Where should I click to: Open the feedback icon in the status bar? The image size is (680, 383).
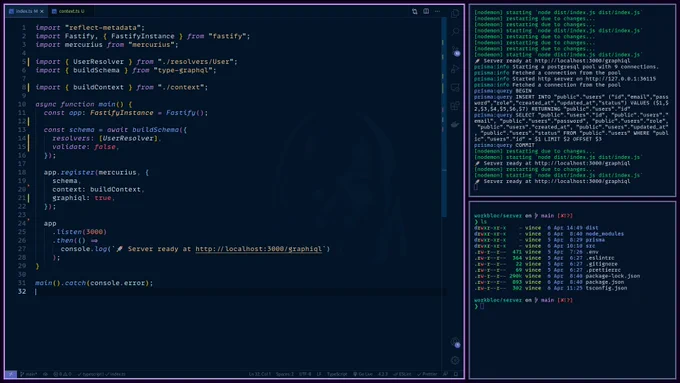[445, 374]
